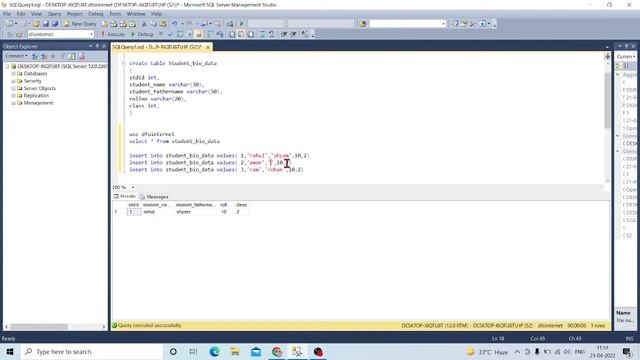Save the current query file
640x360 pixels.
point(46,24)
